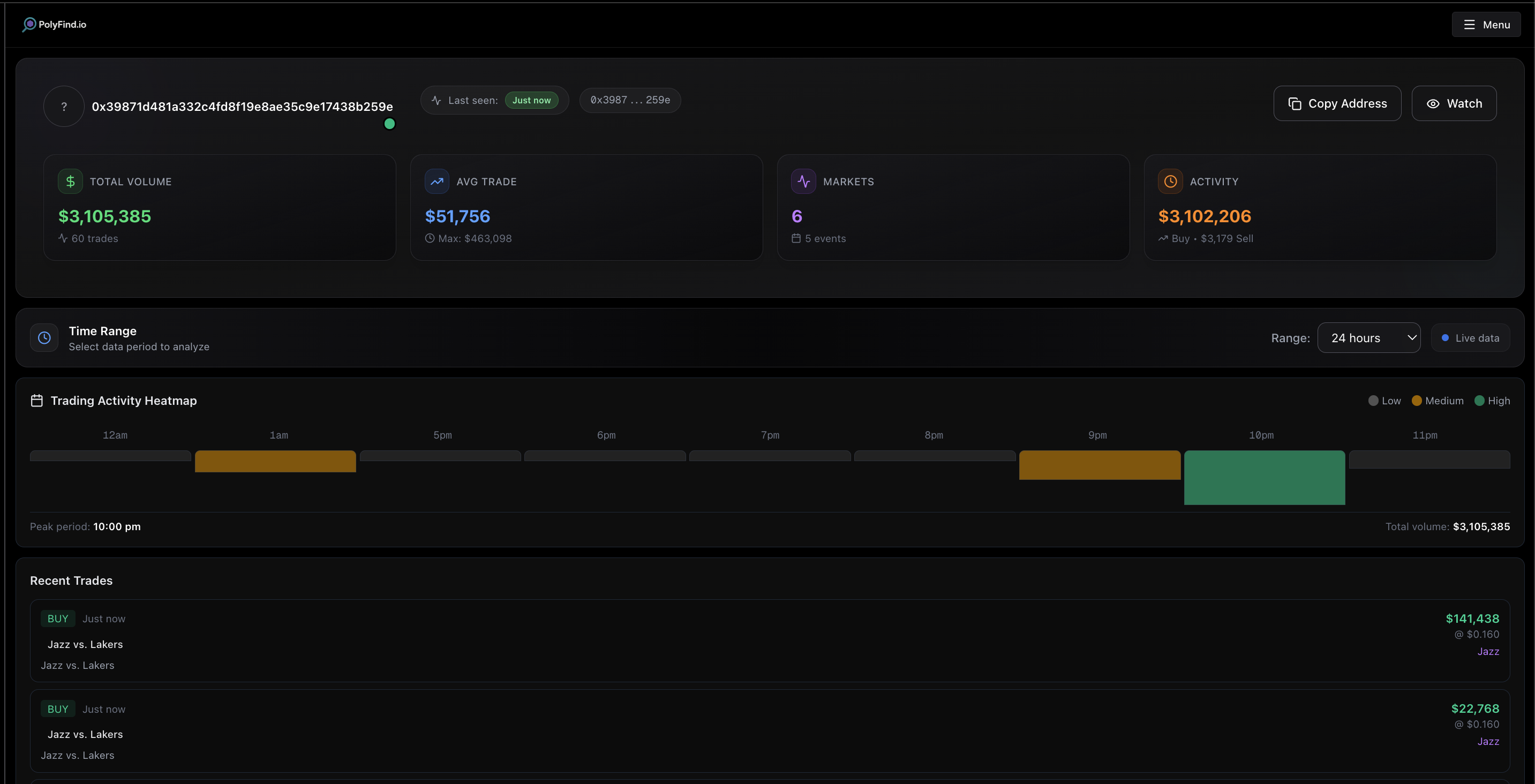Click the calendar icon beside Trading Activity Heatmap
This screenshot has width=1535, height=784.
(36, 401)
